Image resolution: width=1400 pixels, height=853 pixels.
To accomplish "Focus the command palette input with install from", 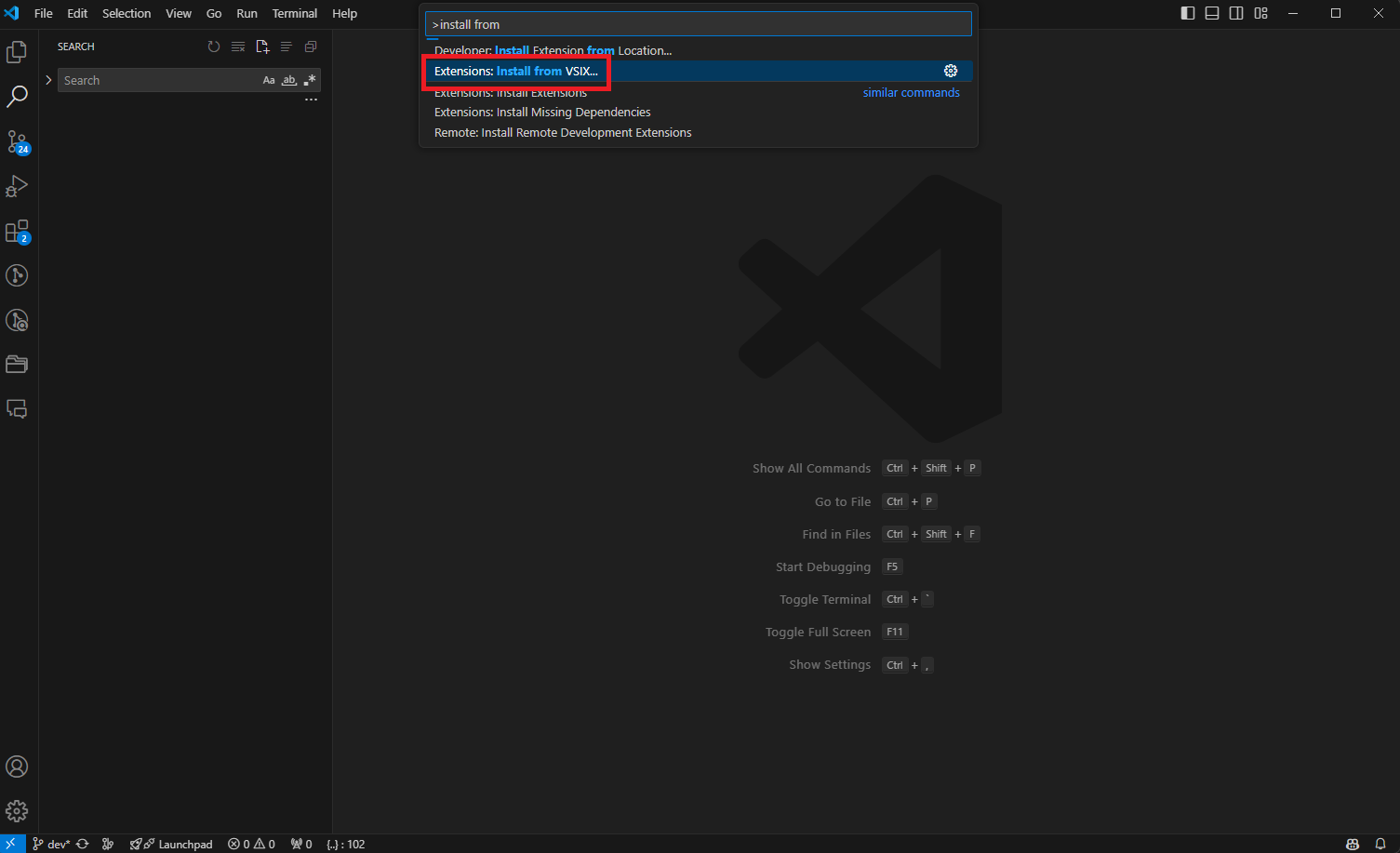I will (x=699, y=24).
